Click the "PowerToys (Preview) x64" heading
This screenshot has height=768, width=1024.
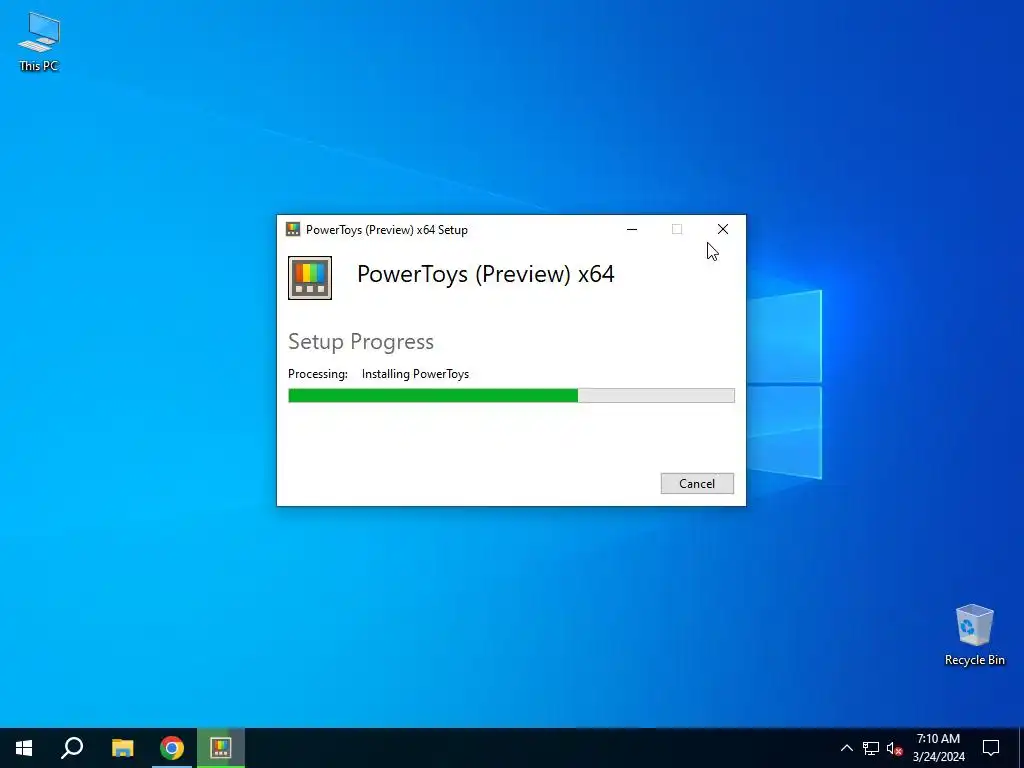[x=485, y=274]
